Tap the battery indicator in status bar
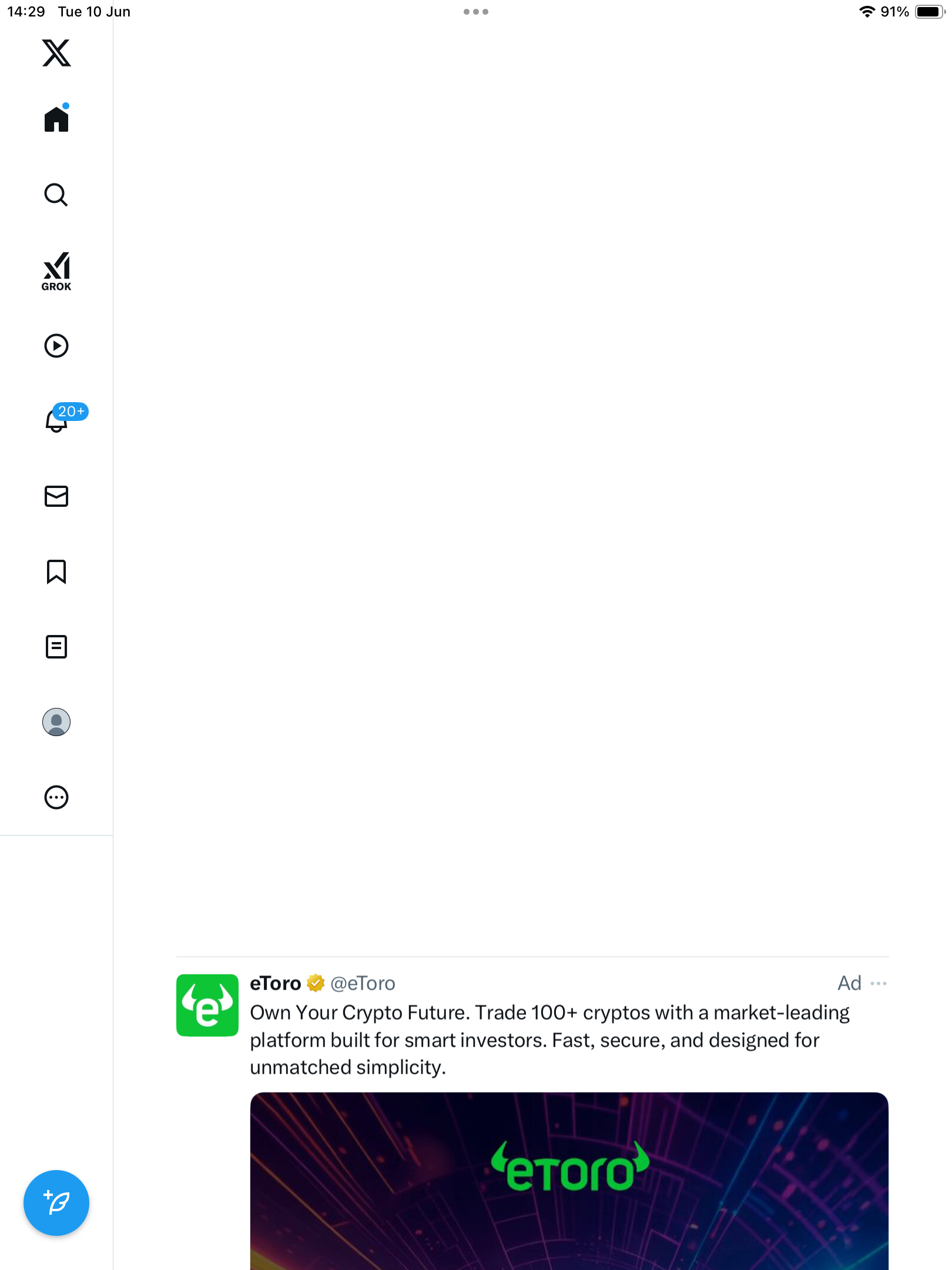This screenshot has width=952, height=1270. coord(930,12)
